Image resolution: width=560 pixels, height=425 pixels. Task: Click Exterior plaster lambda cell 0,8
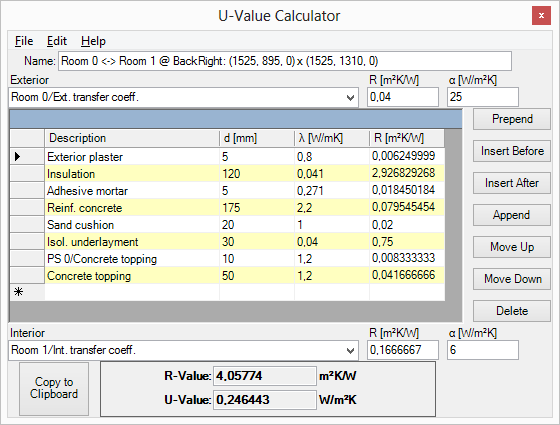click(332, 156)
